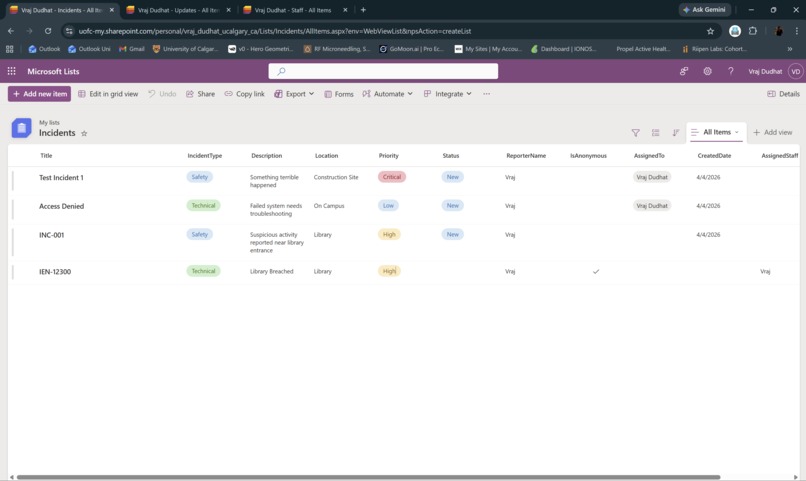Open the All Items view dropdown

716,133
